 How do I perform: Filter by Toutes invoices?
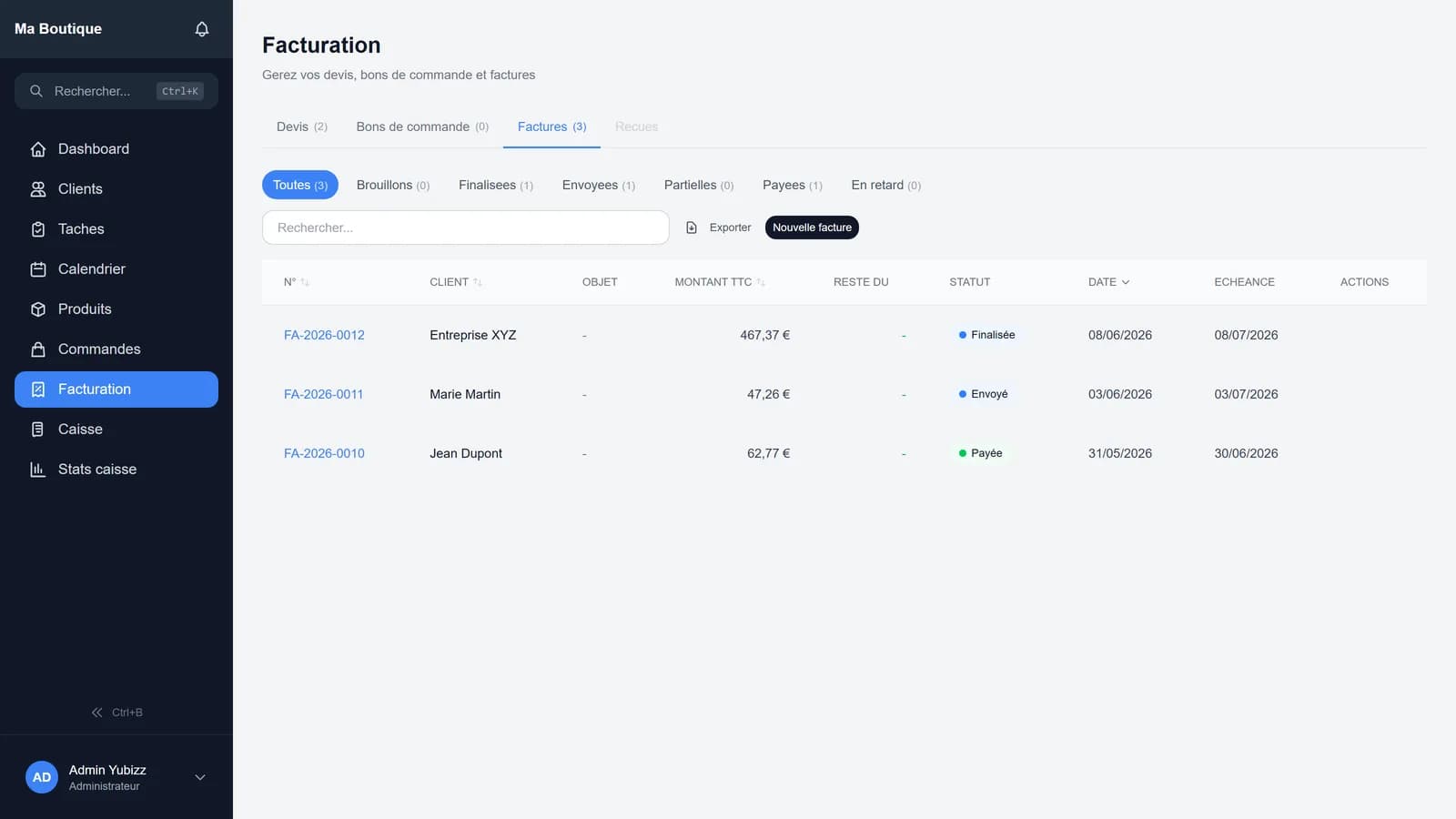coord(300,185)
